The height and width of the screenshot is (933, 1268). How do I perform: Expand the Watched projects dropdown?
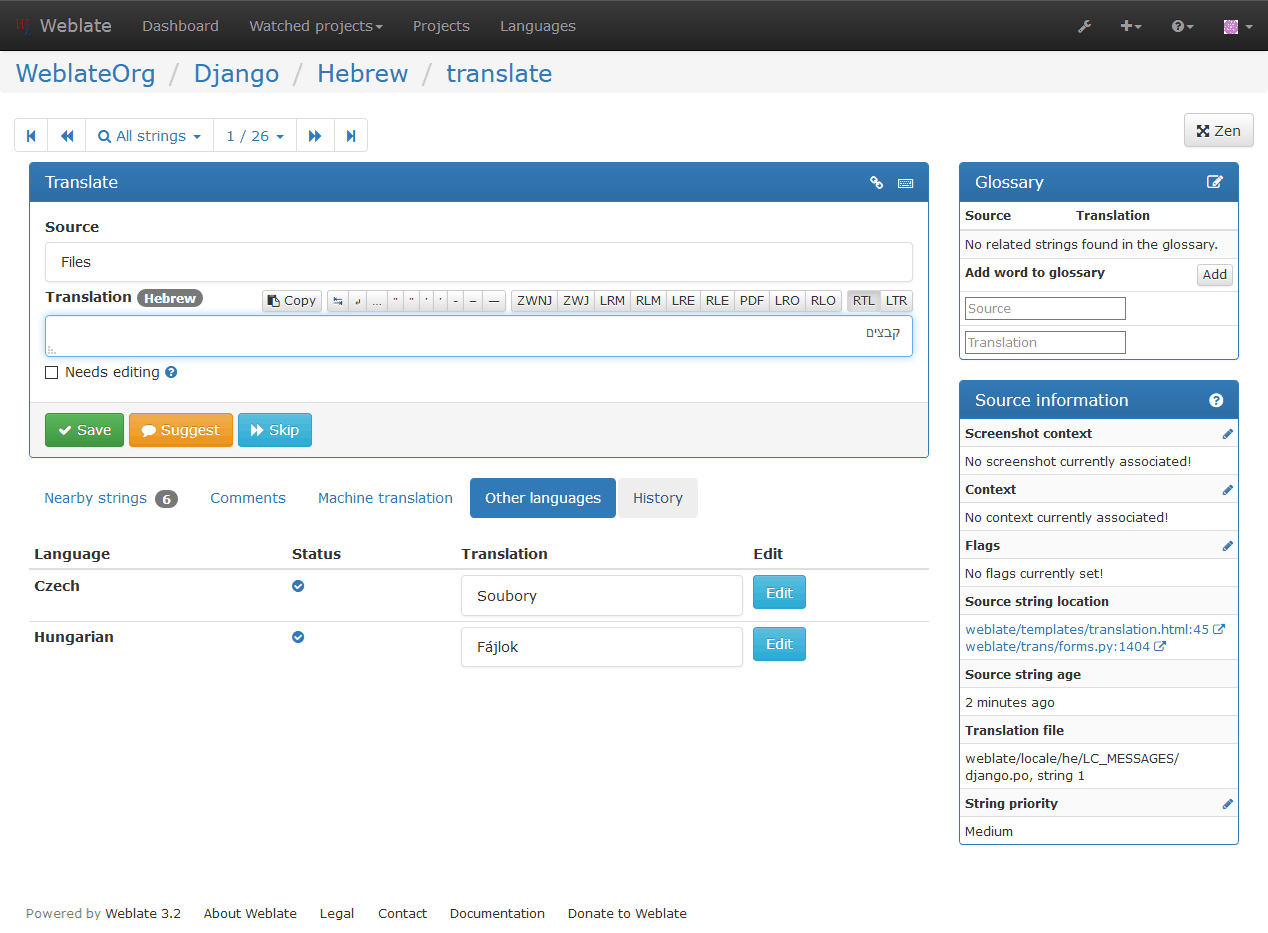316,26
